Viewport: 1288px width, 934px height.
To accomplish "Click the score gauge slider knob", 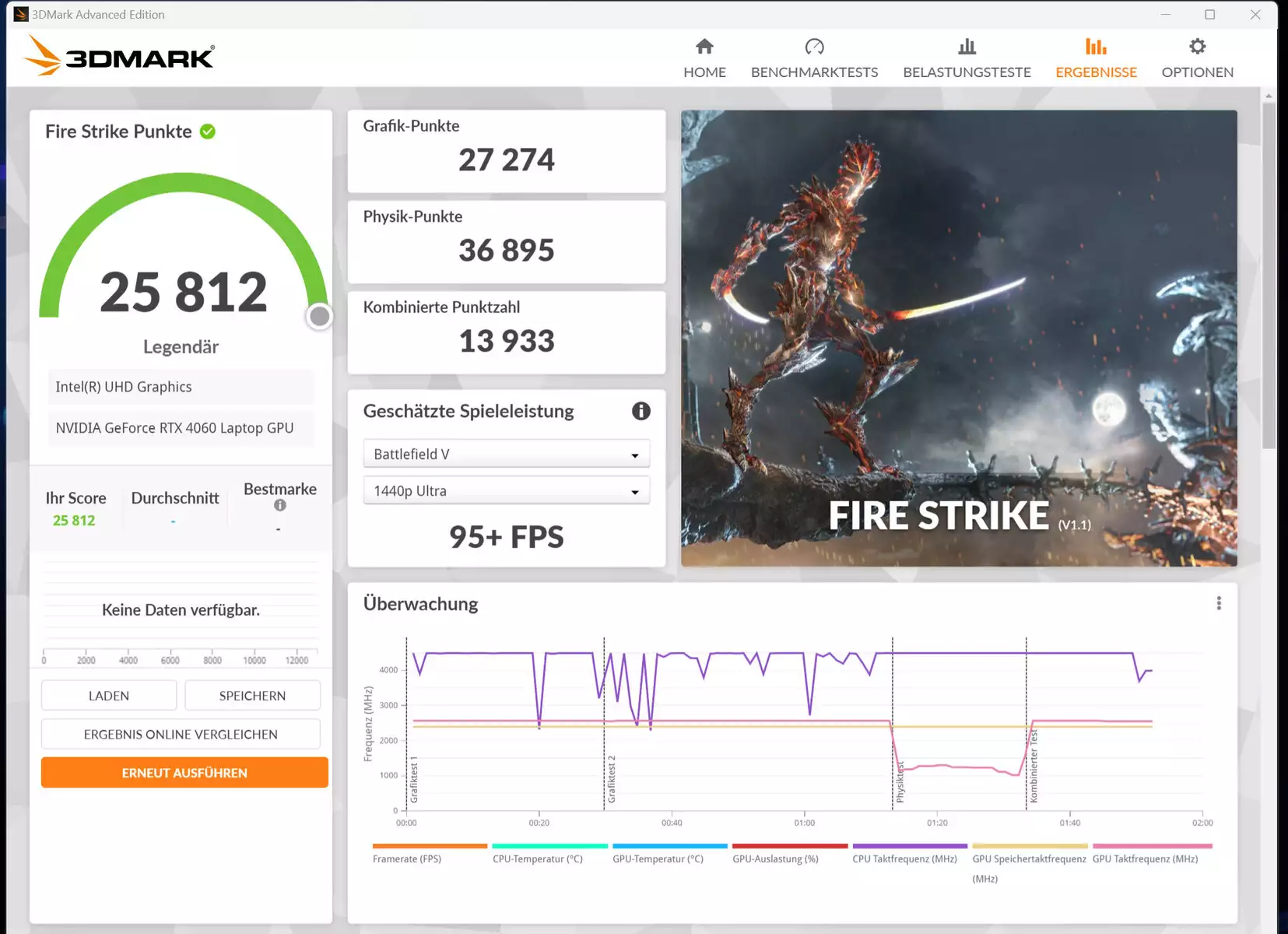I will [319, 316].
